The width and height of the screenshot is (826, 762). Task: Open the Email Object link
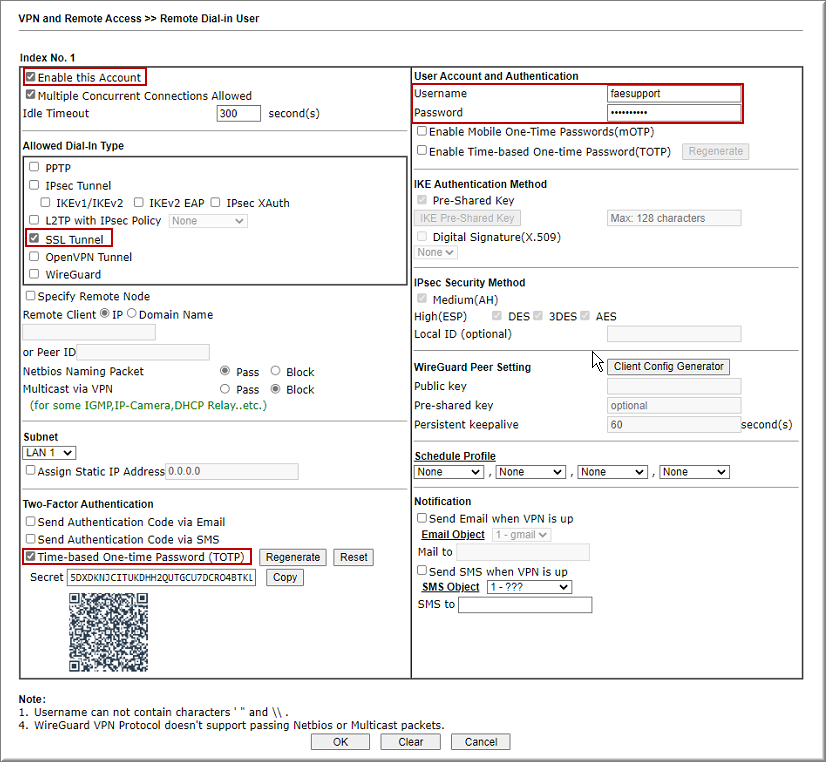453,535
